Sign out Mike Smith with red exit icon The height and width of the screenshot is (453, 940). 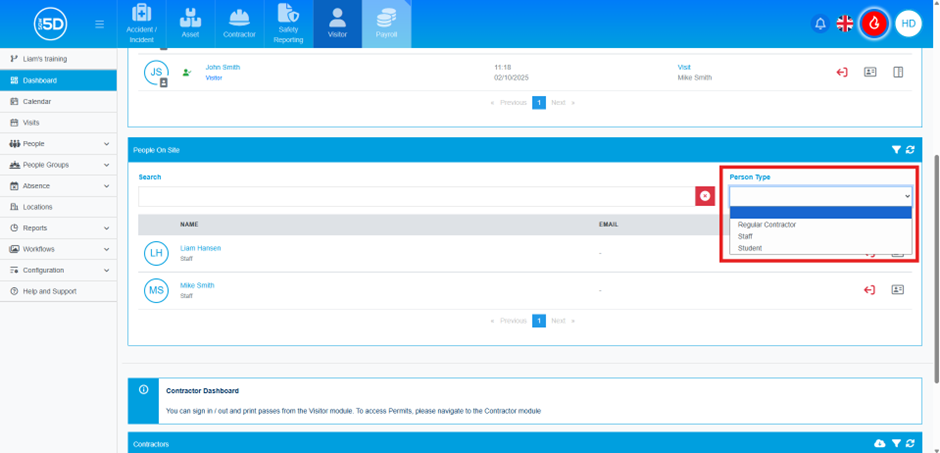click(x=869, y=290)
